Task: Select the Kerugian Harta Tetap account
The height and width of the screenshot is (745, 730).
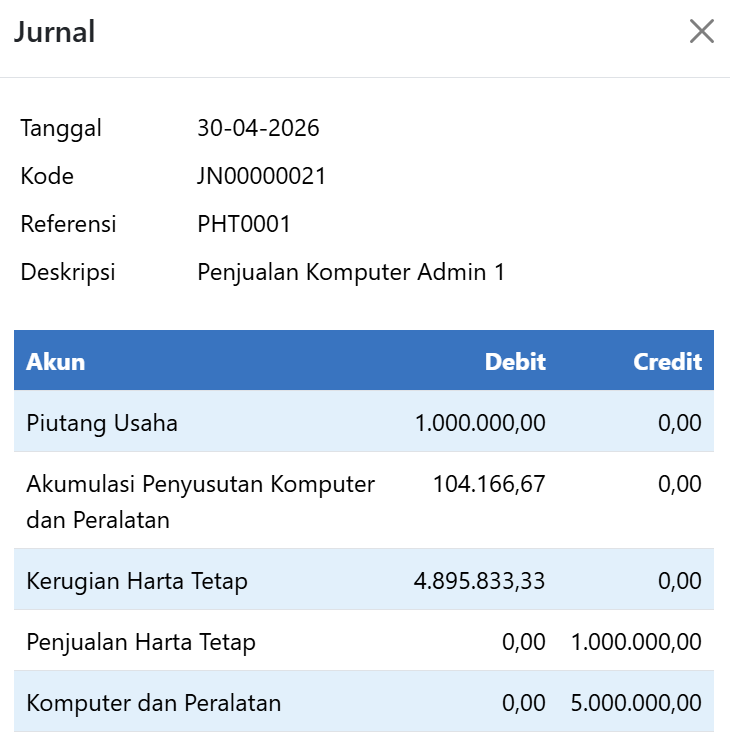Action: pyautogui.click(x=137, y=582)
